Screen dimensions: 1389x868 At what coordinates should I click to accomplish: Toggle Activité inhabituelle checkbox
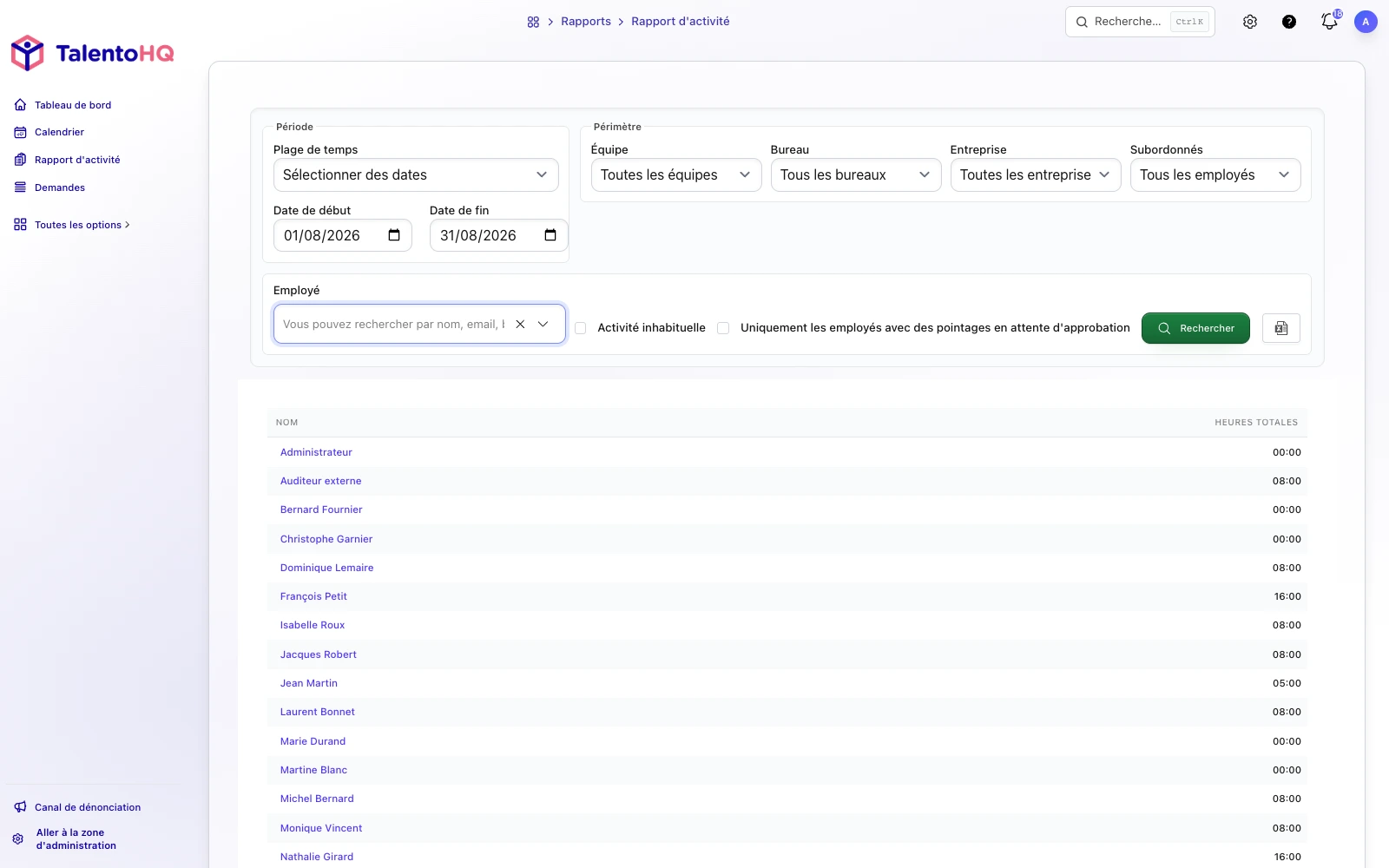click(x=581, y=328)
